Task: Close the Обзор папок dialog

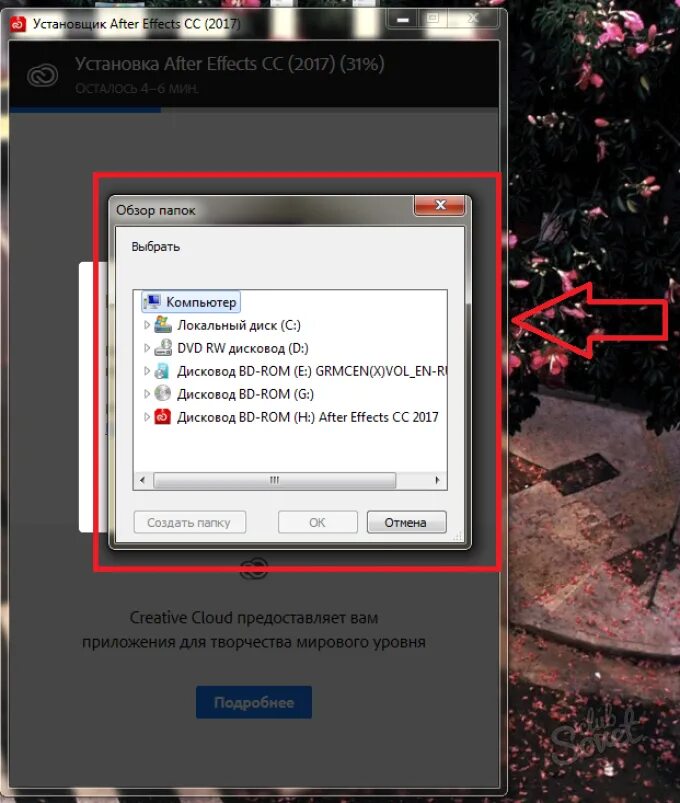Action: click(439, 205)
